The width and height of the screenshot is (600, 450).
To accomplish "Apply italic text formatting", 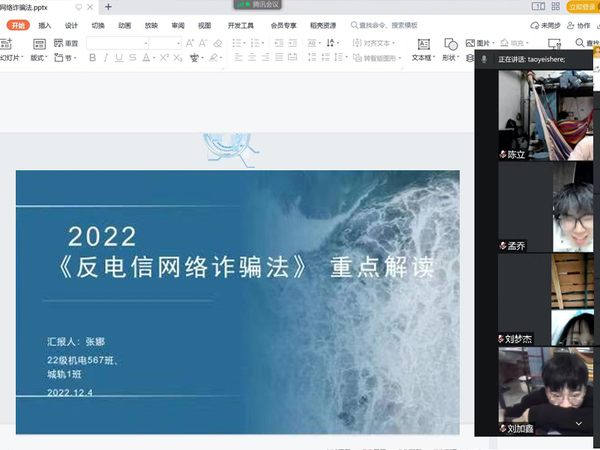I will pyautogui.click(x=106, y=58).
